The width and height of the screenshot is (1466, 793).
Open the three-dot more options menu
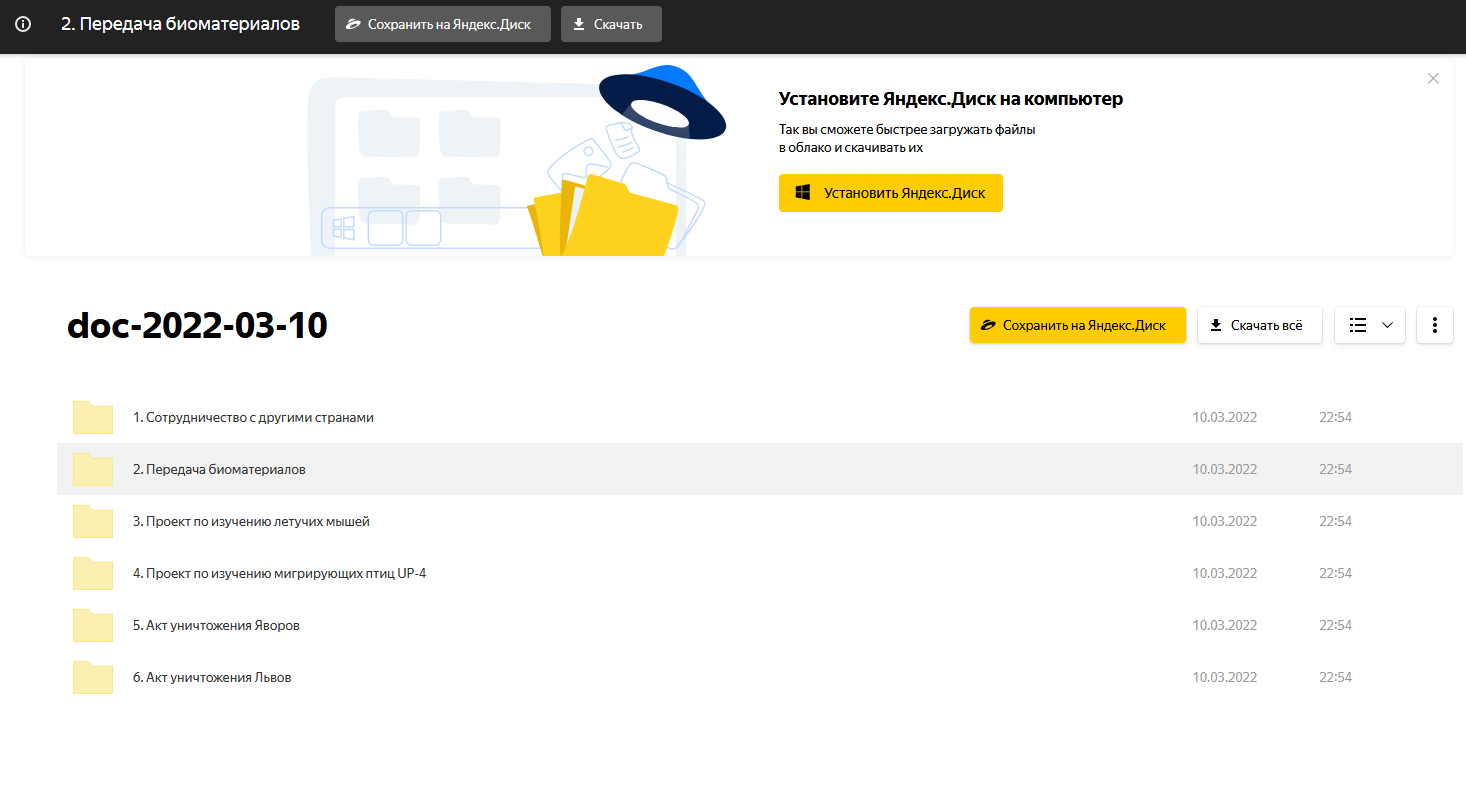click(1435, 325)
